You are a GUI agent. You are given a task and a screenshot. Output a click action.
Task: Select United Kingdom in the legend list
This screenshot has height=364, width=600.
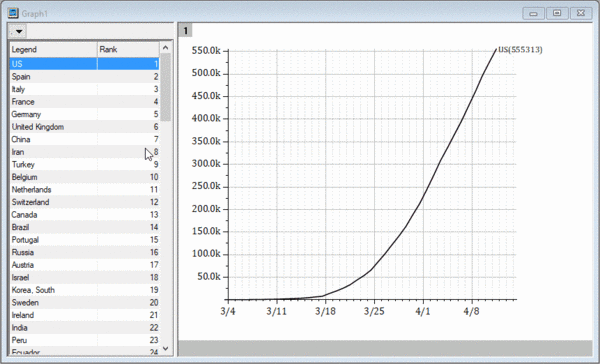85,127
